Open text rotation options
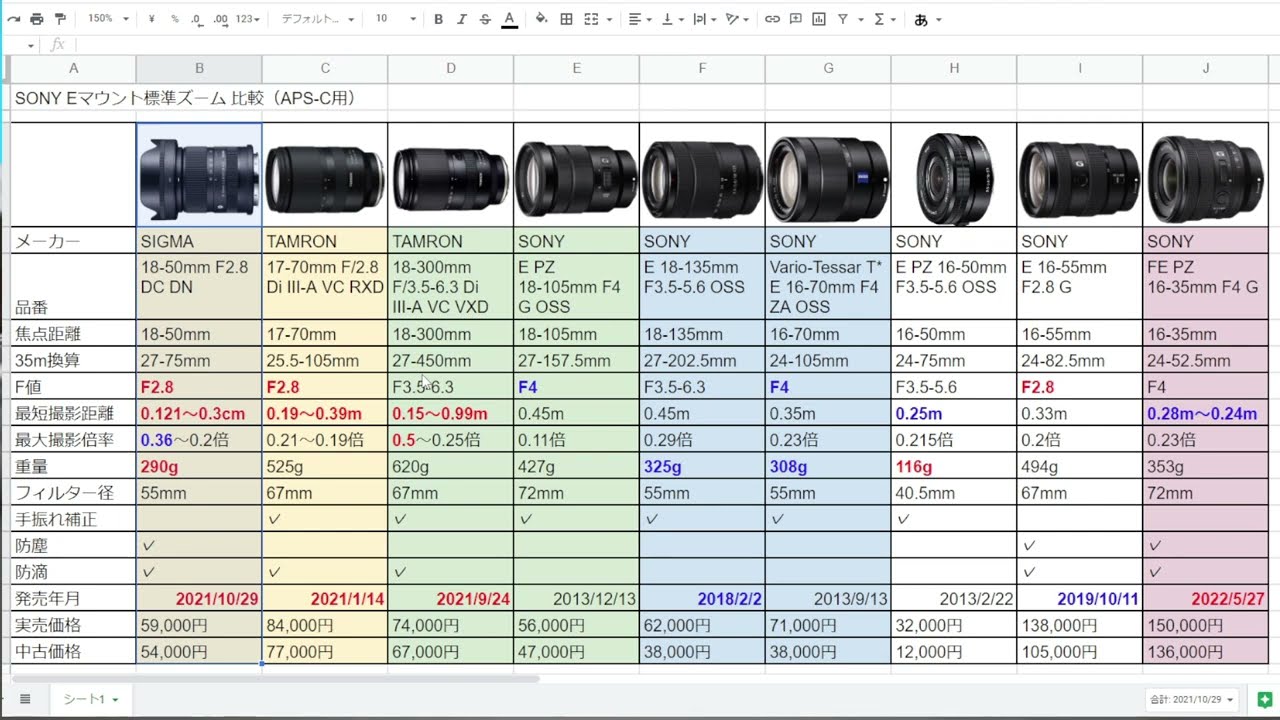1280x720 pixels. 737,19
